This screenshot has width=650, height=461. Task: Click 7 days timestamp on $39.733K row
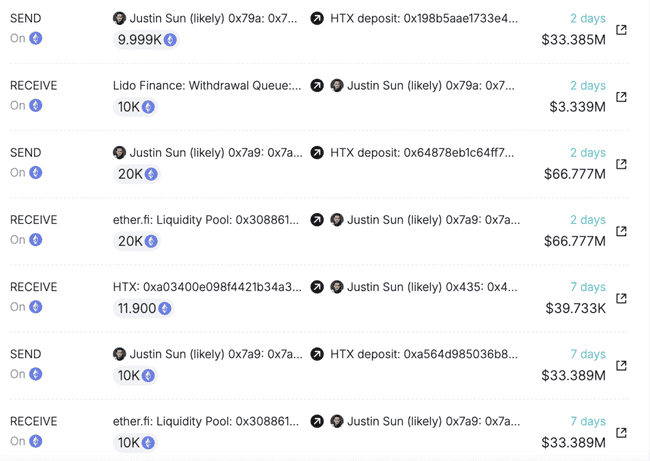point(587,287)
